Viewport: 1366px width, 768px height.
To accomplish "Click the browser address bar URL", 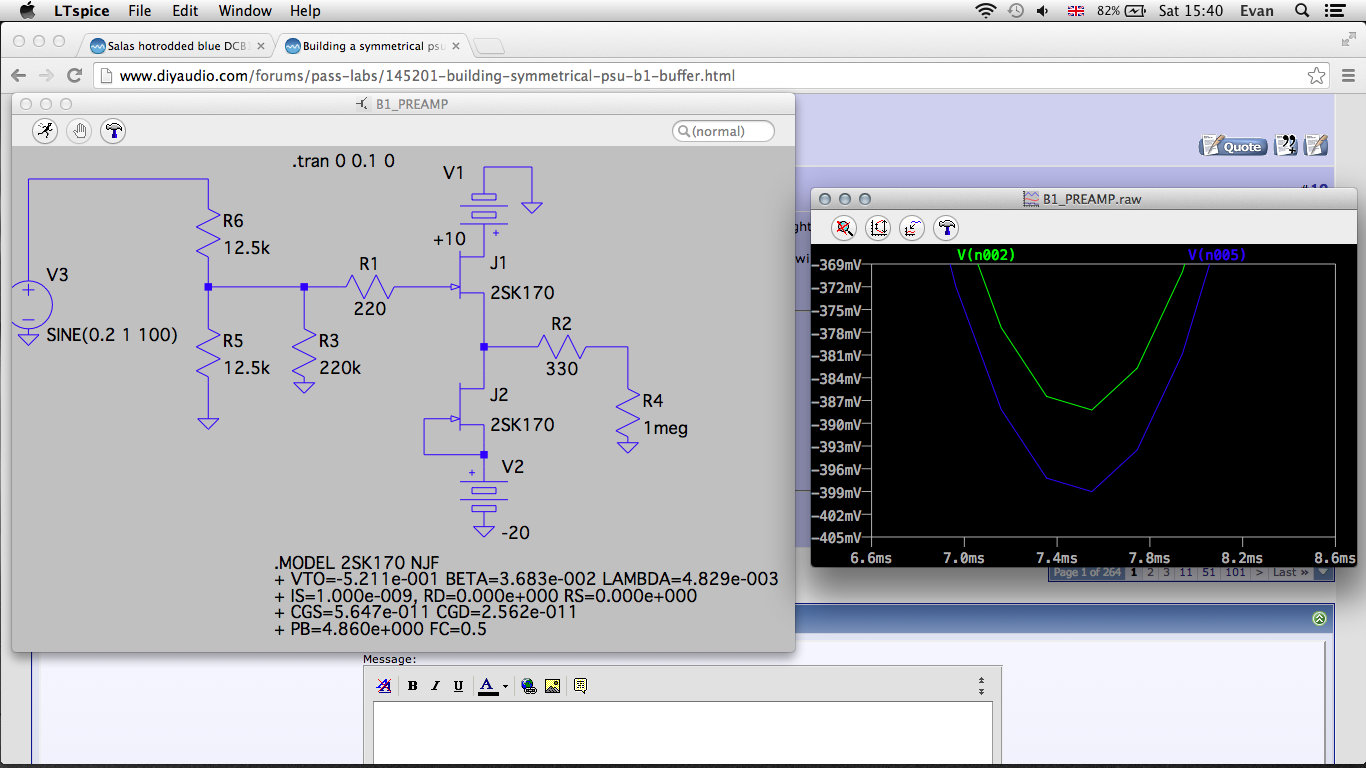I will pyautogui.click(x=427, y=76).
